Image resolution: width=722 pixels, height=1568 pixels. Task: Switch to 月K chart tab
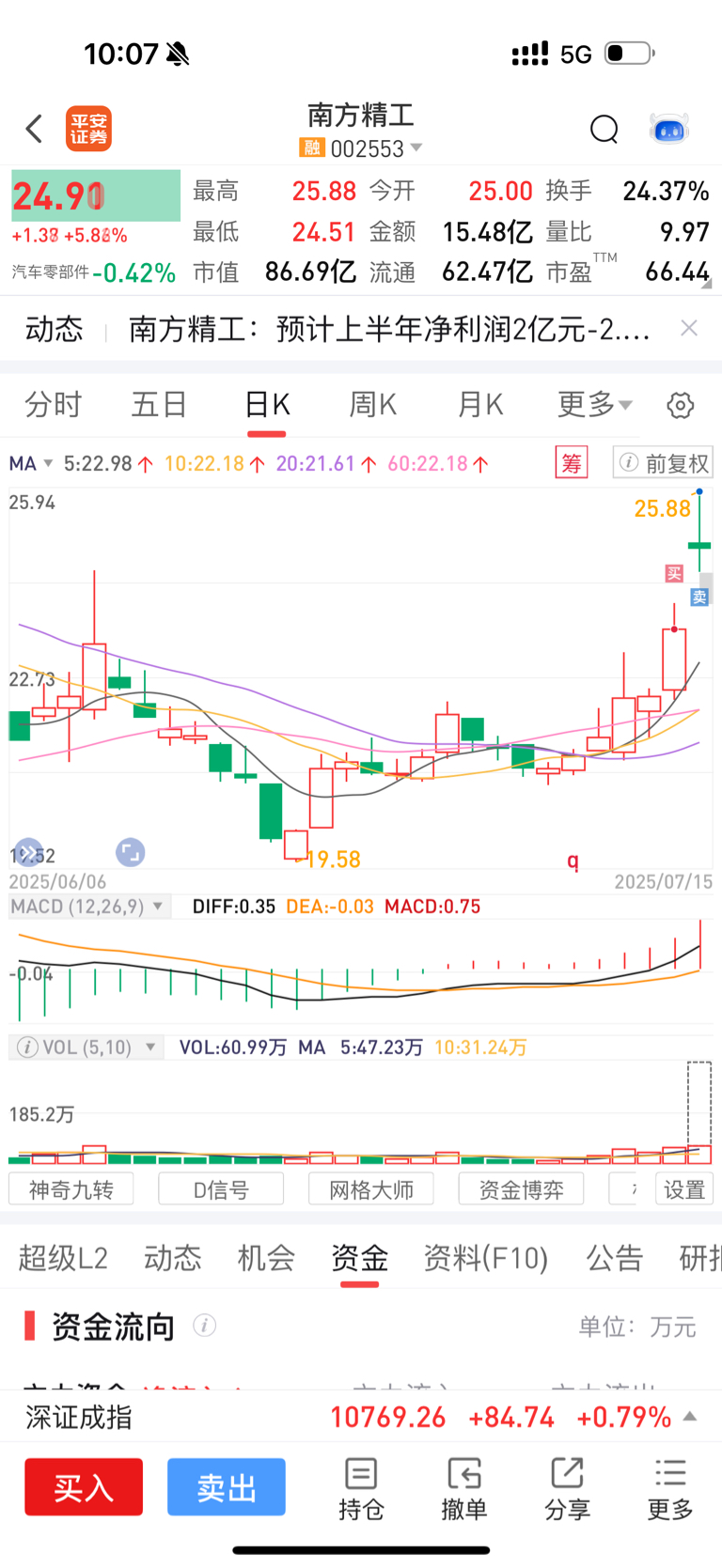click(x=480, y=405)
